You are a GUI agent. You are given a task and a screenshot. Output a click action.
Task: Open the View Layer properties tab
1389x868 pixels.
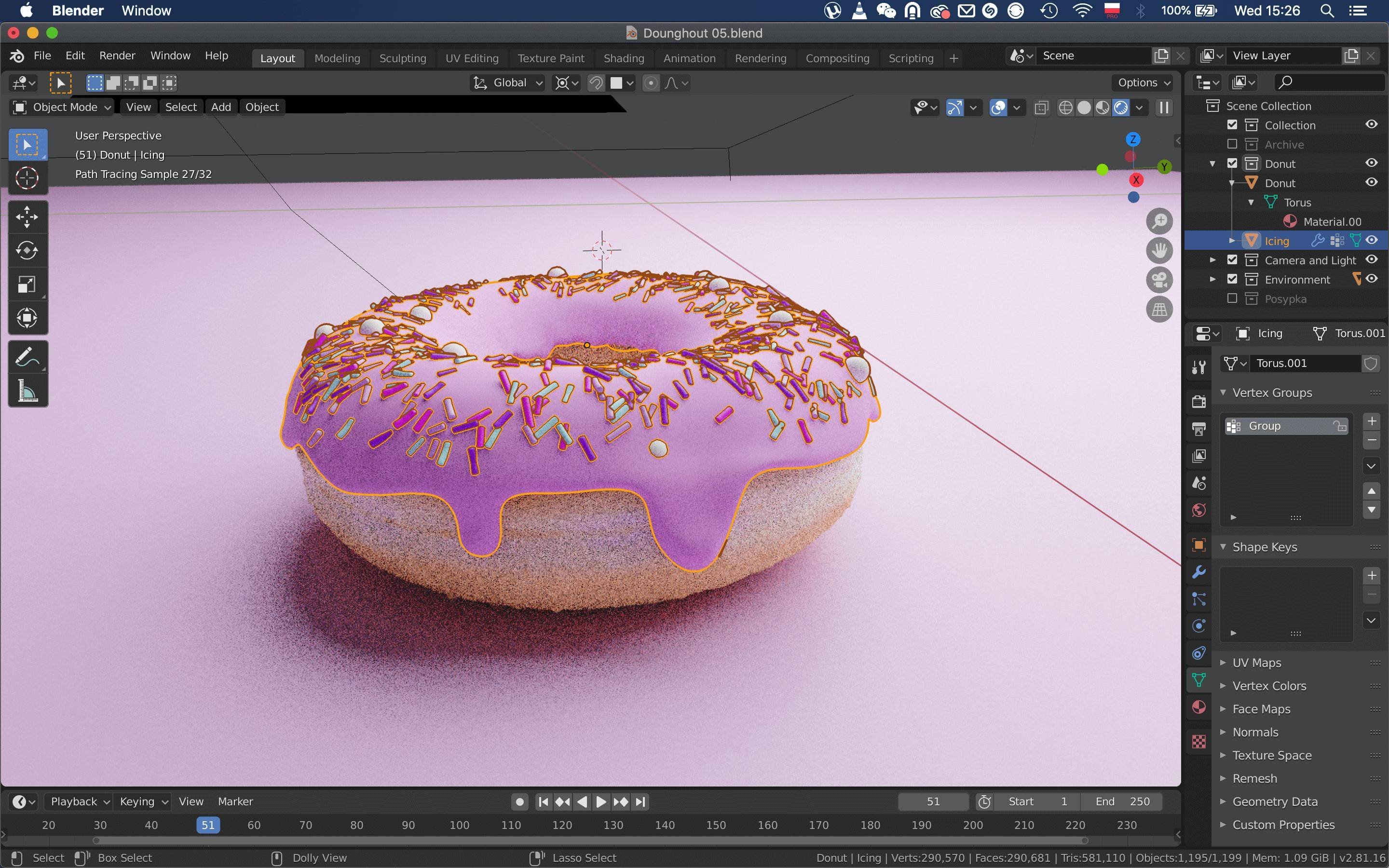coord(1198,456)
